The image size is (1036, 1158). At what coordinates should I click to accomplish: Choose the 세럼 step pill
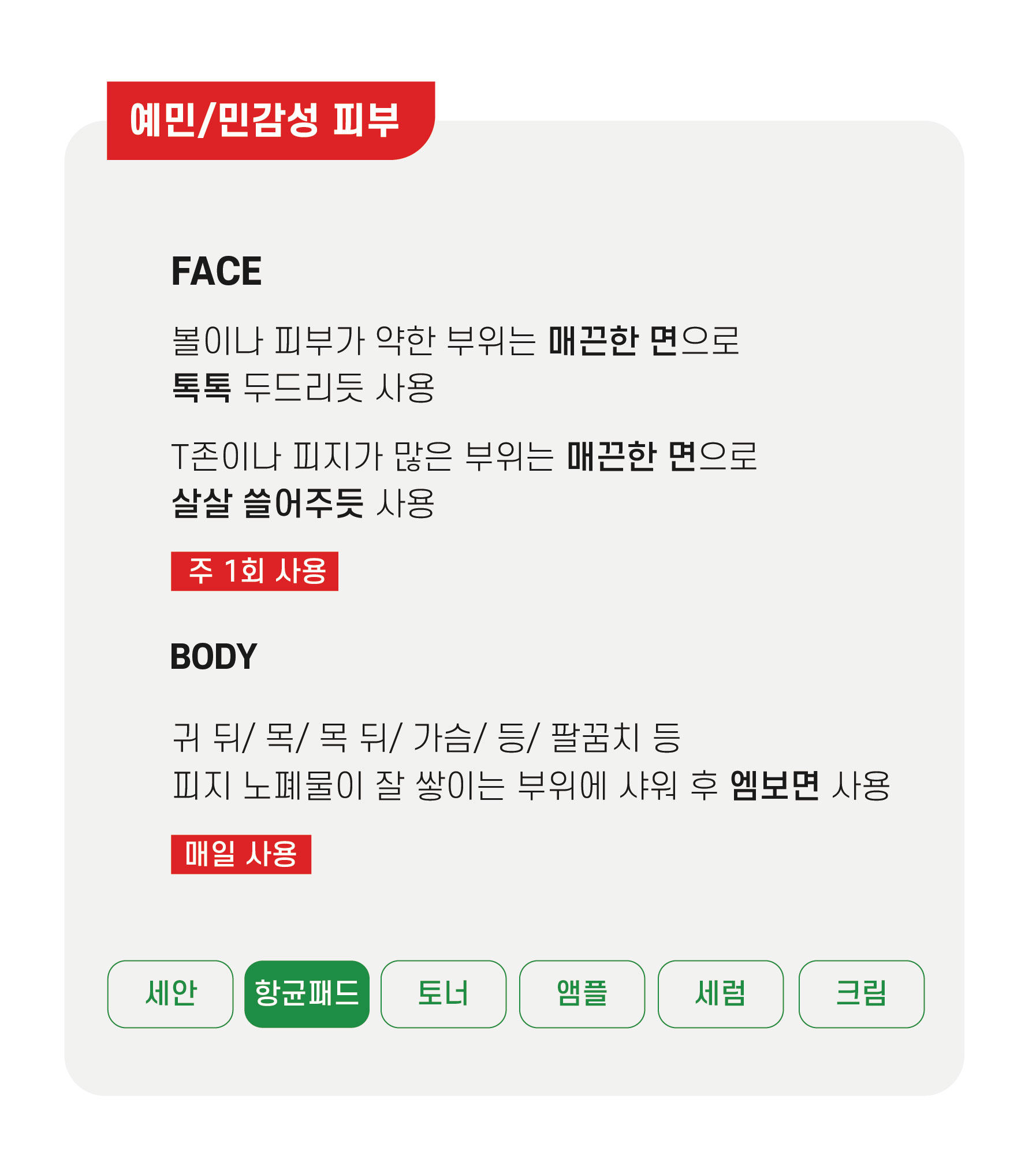[720, 994]
